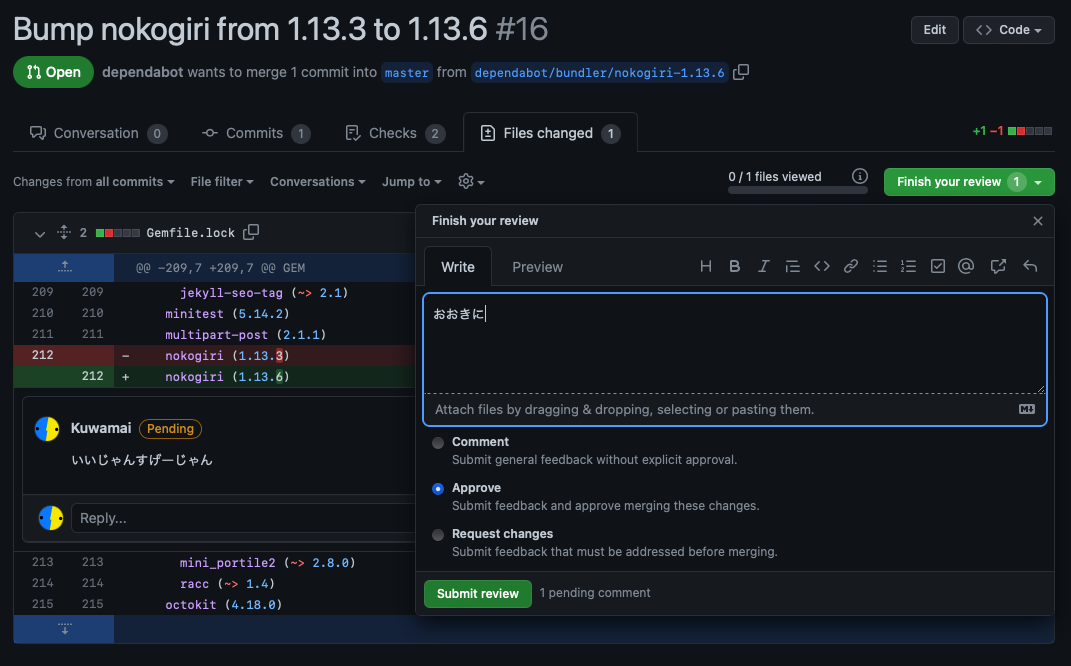Click the 1 pending comment text
Image resolution: width=1071 pixels, height=666 pixels.
point(595,593)
